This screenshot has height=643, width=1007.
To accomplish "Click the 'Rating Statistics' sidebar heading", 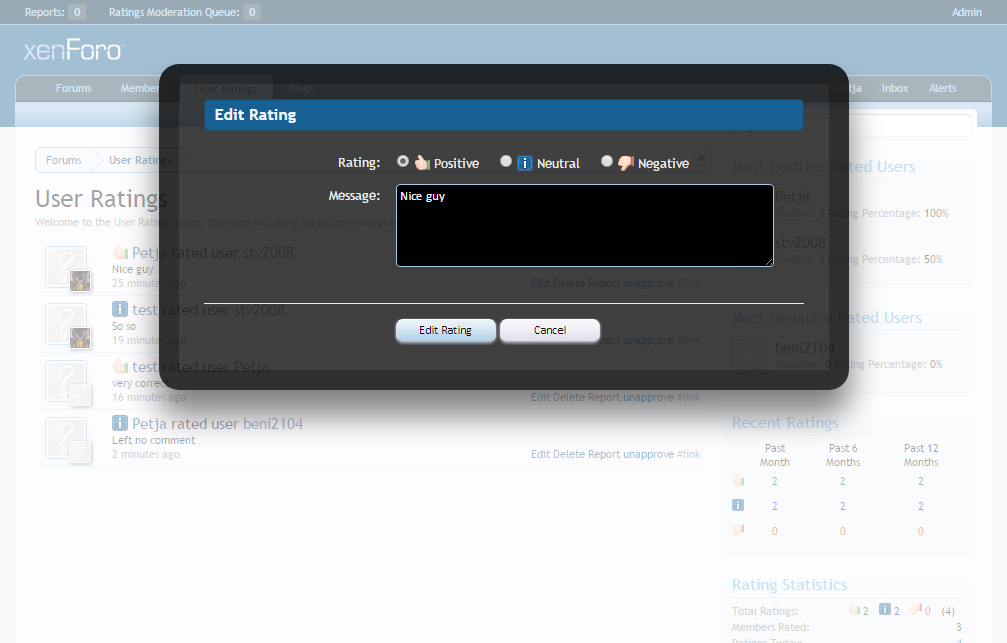I will pos(790,585).
